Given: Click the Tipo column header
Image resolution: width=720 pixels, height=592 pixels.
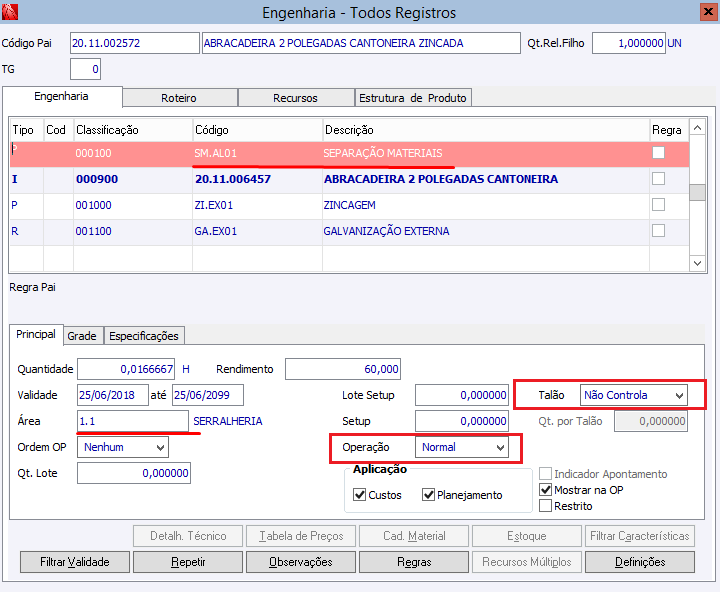Looking at the screenshot, I should pyautogui.click(x=27, y=130).
